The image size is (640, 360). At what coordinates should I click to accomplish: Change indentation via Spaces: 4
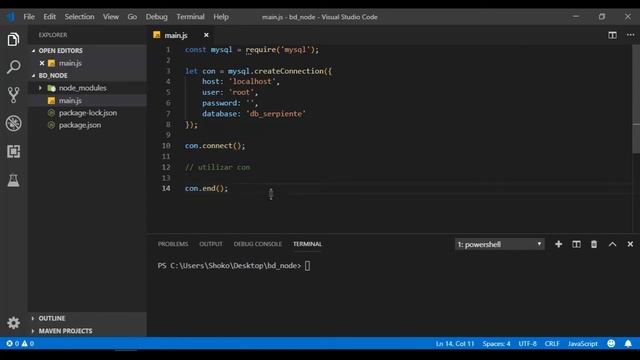(496, 344)
